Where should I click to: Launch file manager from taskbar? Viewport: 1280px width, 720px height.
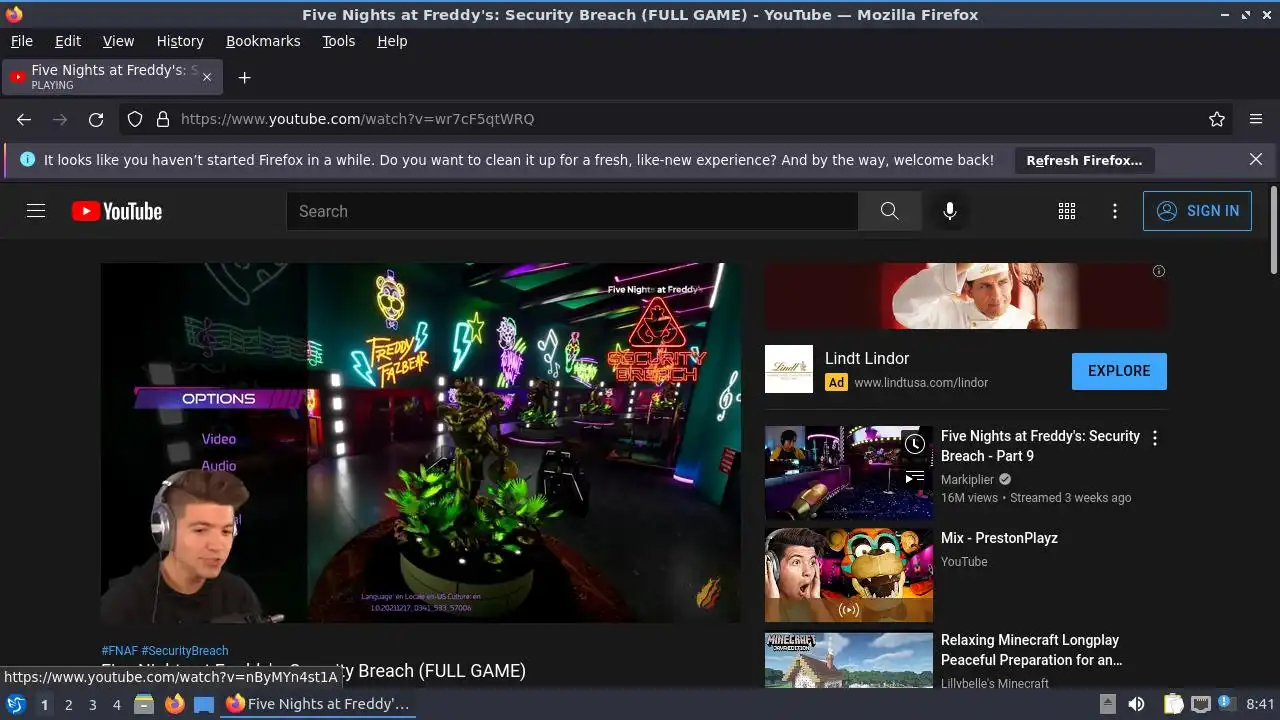pyautogui.click(x=144, y=704)
